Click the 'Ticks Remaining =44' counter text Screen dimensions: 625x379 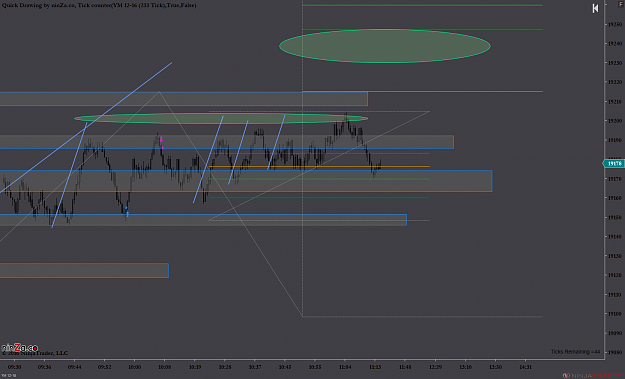tap(576, 352)
